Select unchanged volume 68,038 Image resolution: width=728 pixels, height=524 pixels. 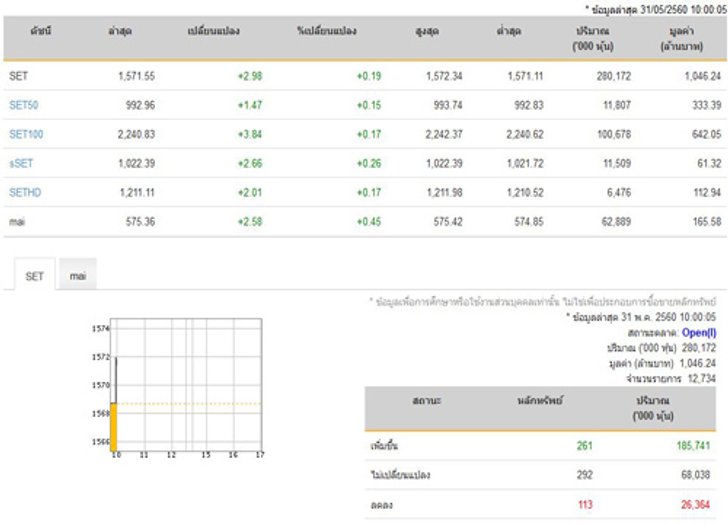pyautogui.click(x=696, y=474)
